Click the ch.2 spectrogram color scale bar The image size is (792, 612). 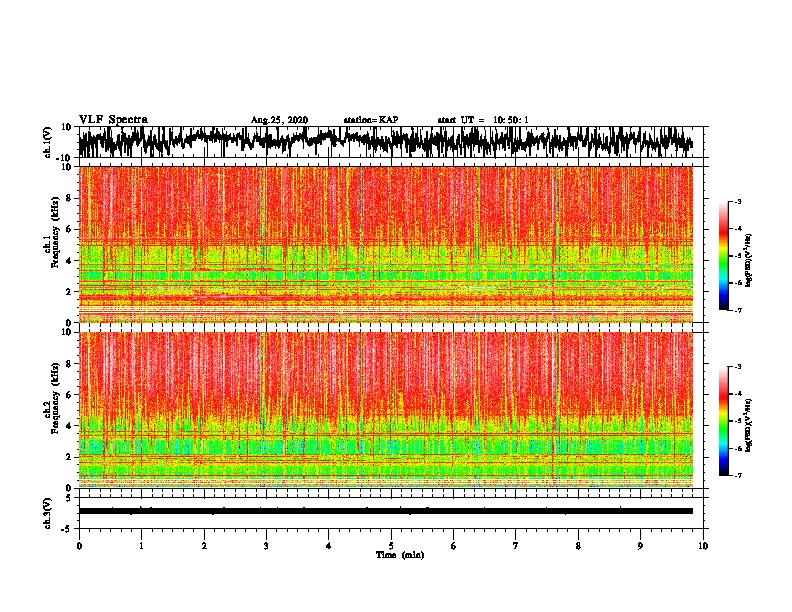tap(723, 421)
